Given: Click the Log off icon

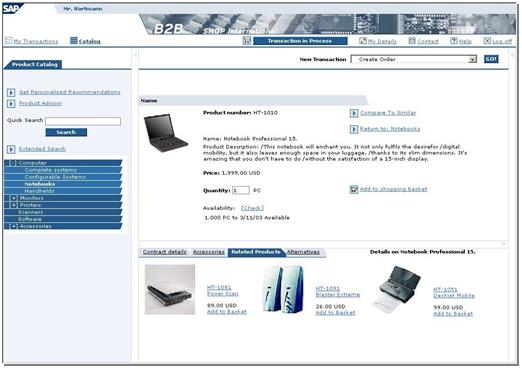Looking at the screenshot, I should click(487, 41).
